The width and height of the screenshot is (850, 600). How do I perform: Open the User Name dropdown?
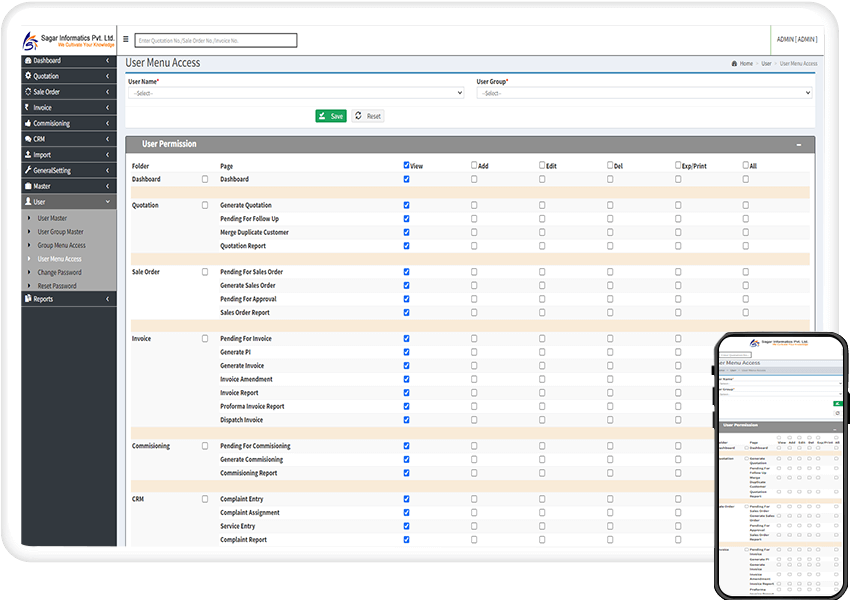click(x=296, y=93)
